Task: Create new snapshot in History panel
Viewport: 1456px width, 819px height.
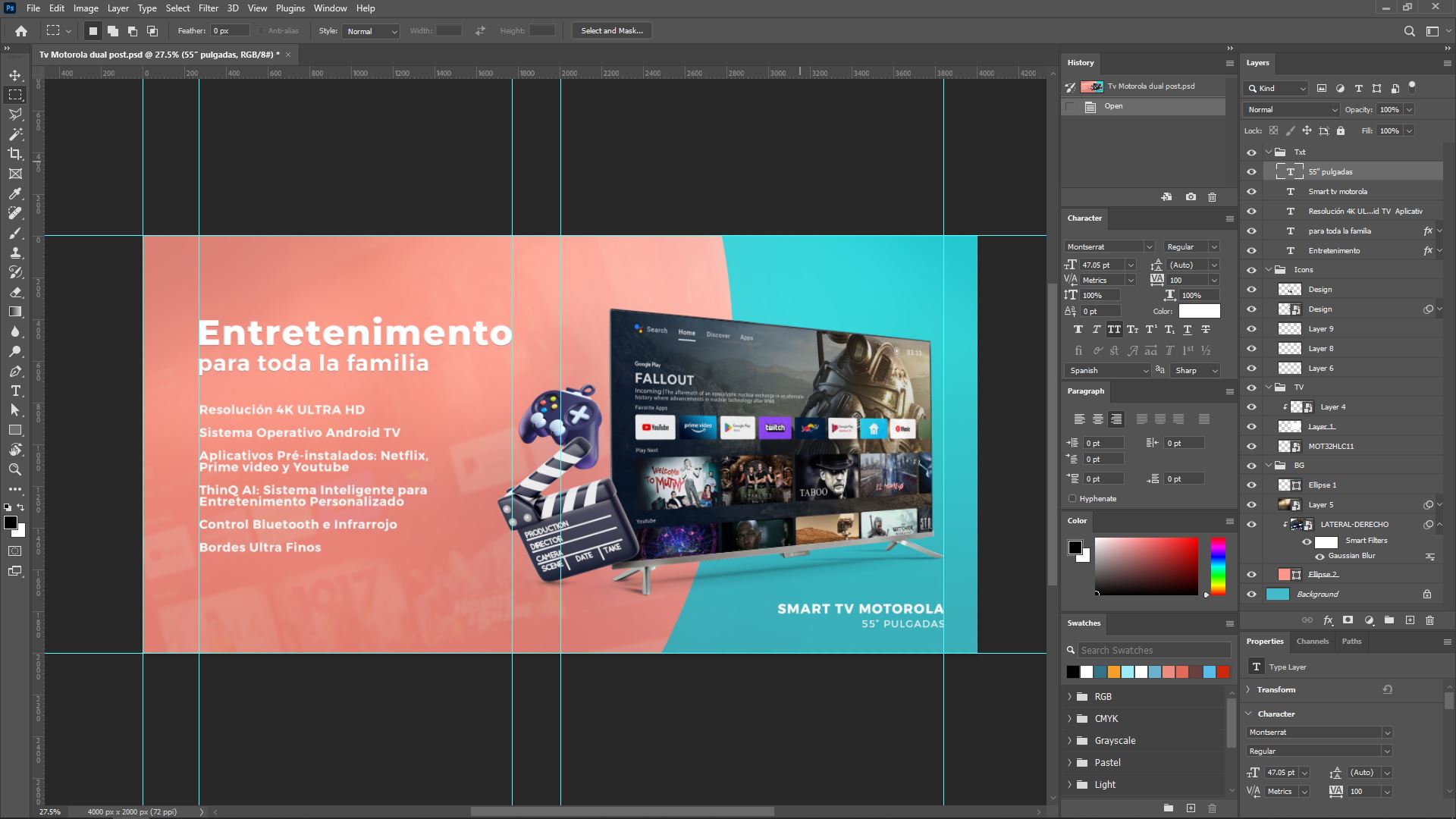Action: click(1191, 197)
